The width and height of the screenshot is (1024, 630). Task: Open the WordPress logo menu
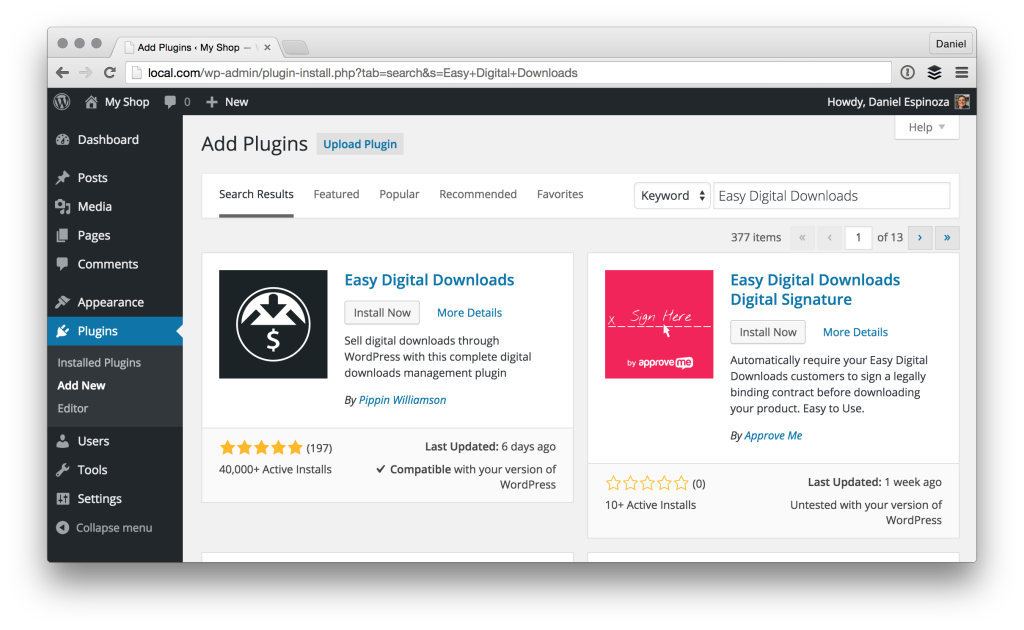(62, 102)
